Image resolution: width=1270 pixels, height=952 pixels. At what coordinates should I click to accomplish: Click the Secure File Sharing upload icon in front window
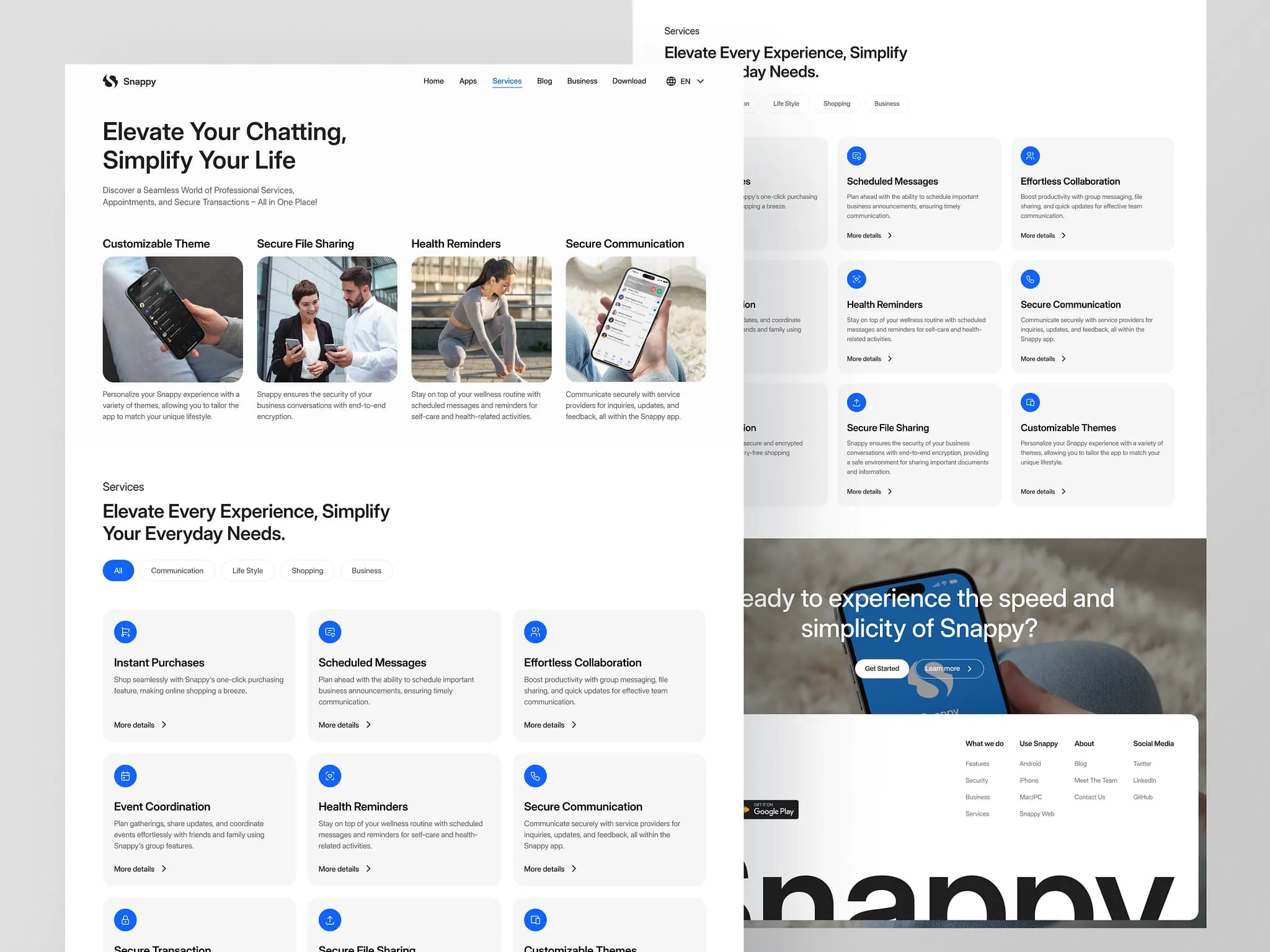pos(330,920)
